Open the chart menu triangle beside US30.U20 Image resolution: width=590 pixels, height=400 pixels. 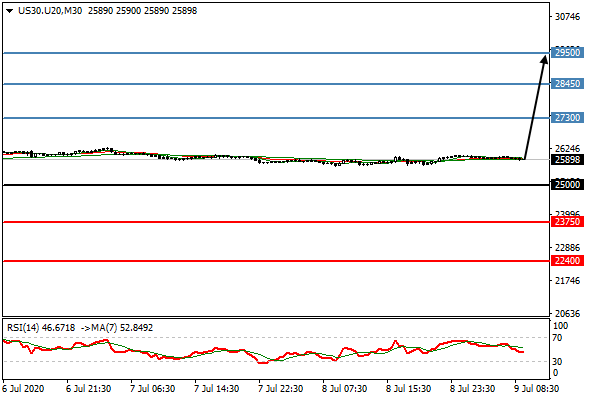tap(10, 11)
